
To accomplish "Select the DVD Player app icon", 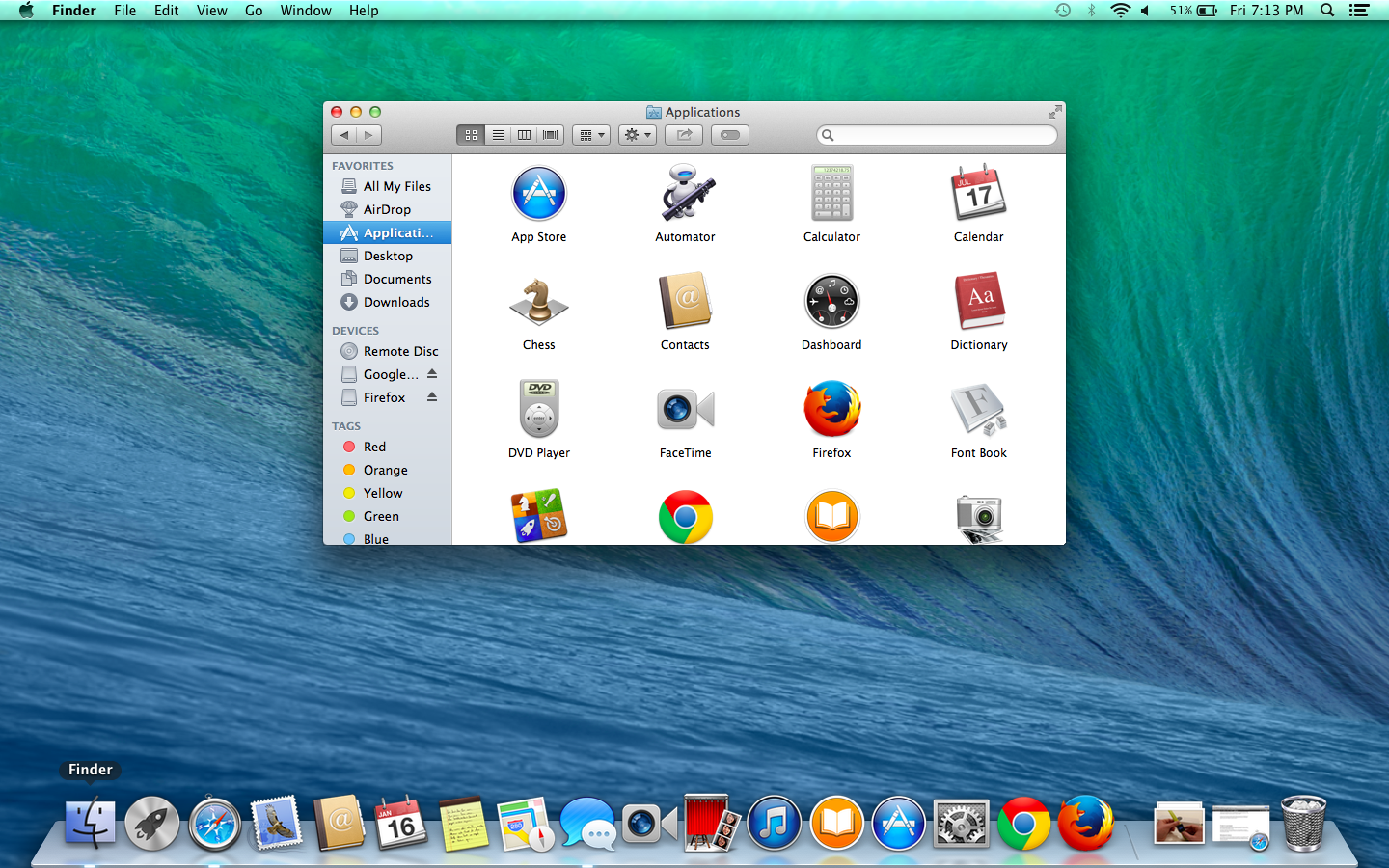I will [539, 409].
